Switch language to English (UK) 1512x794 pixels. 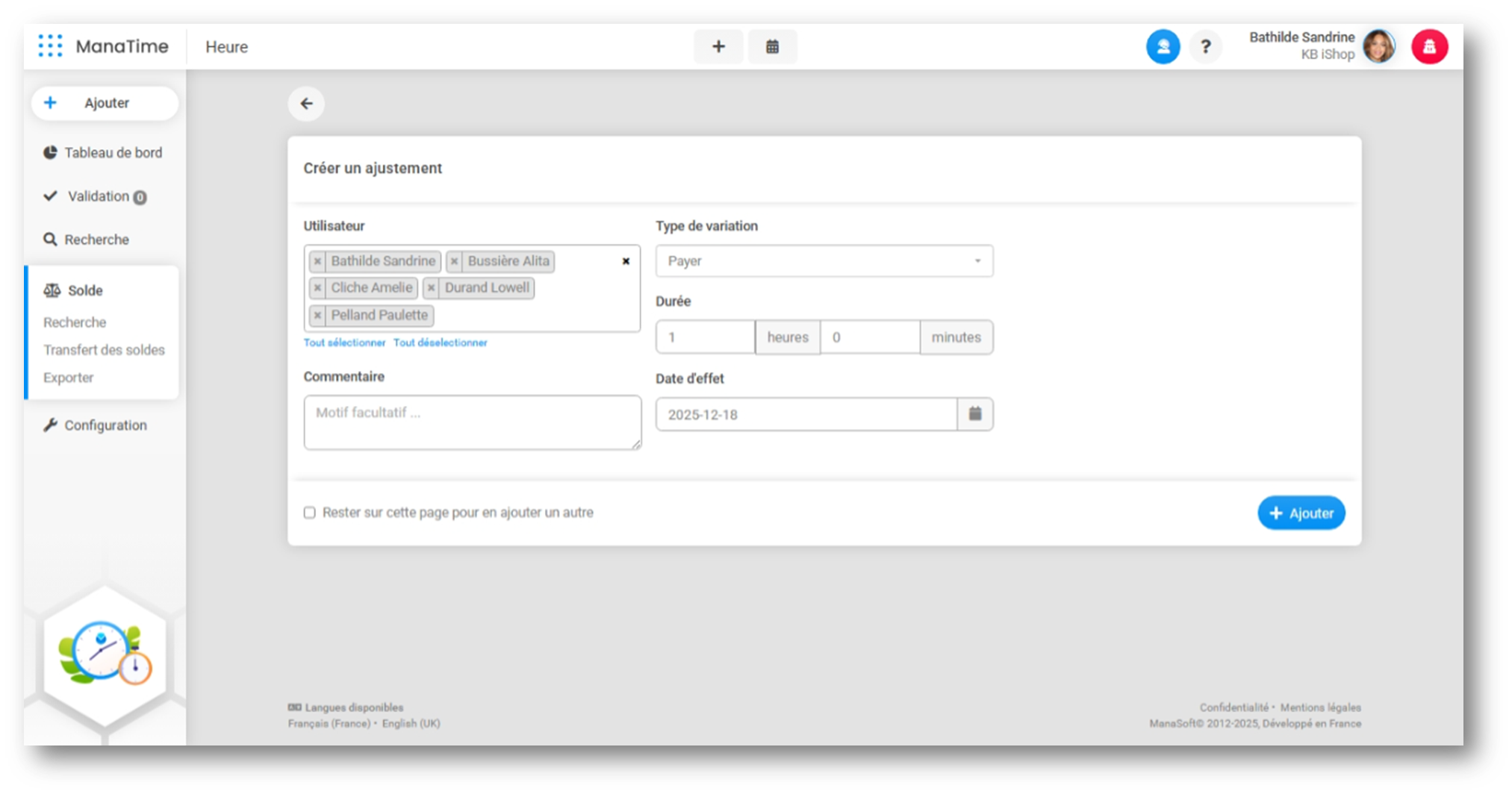point(411,724)
